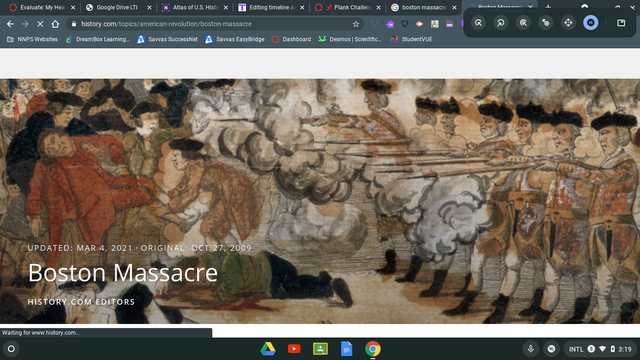Viewport: 640px width, 360px height.
Task: Open Dashboard bookmark
Action: (291, 39)
